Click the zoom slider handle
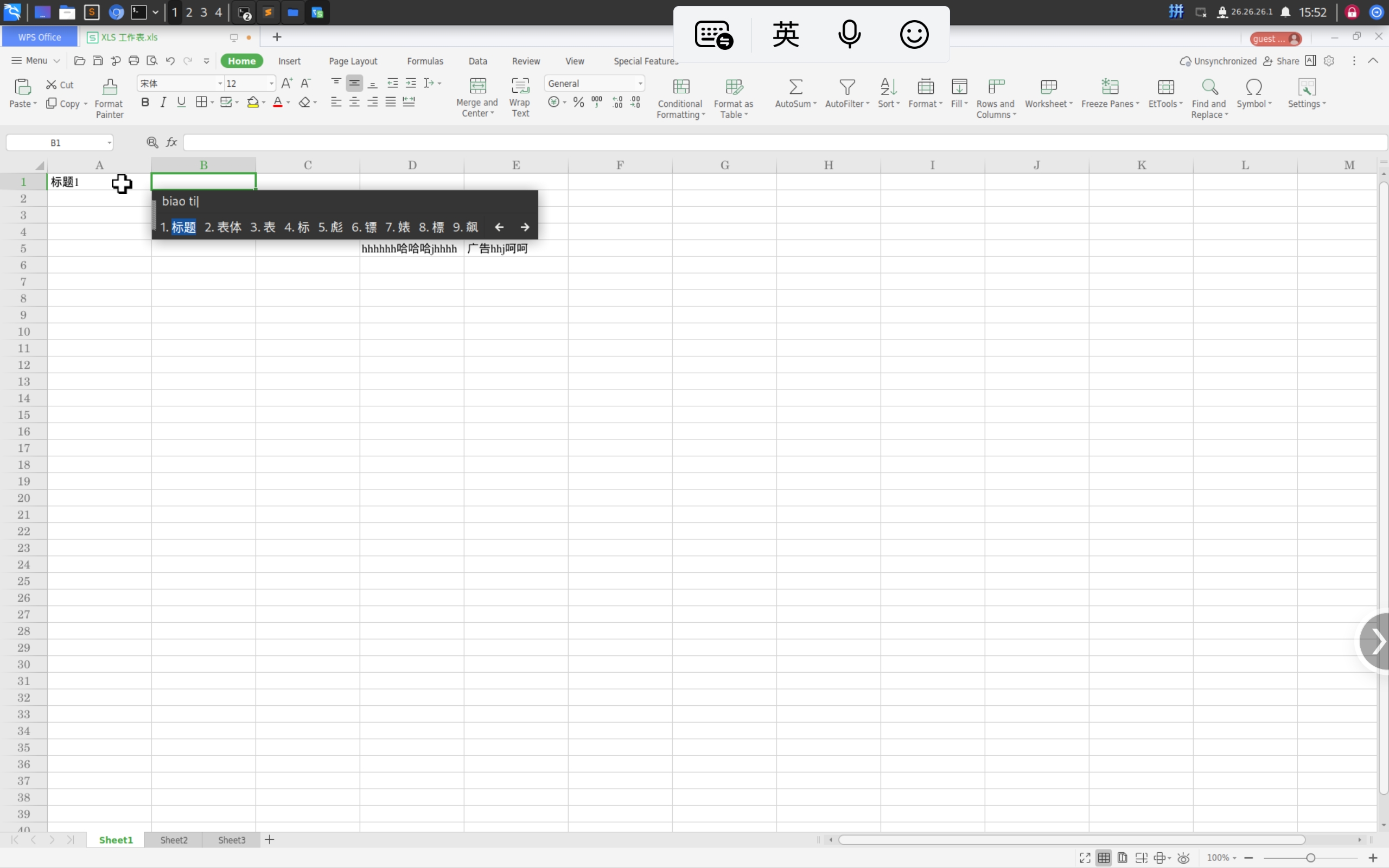The width and height of the screenshot is (1389, 868). pyautogui.click(x=1310, y=858)
